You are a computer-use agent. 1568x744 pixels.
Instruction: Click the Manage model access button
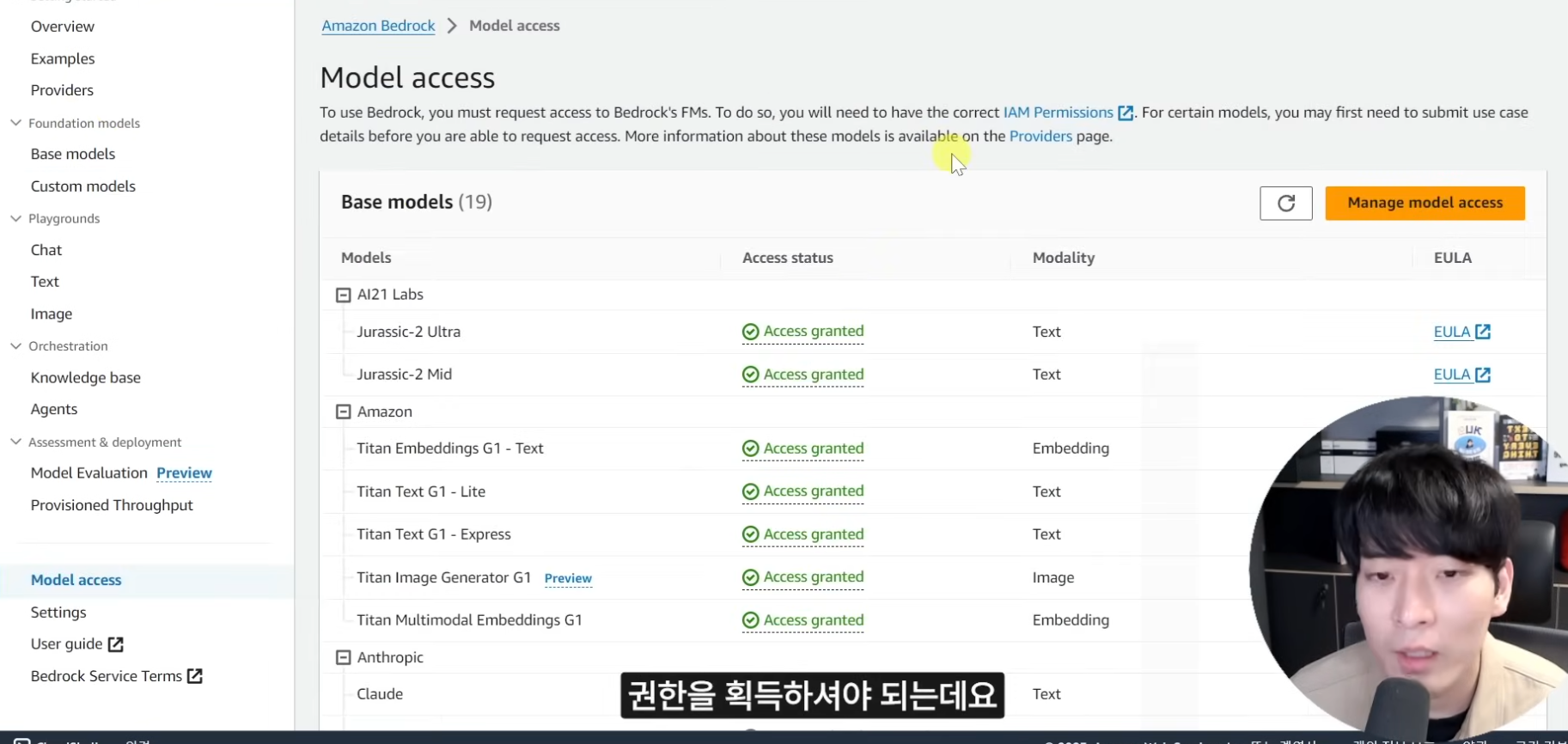1425,203
